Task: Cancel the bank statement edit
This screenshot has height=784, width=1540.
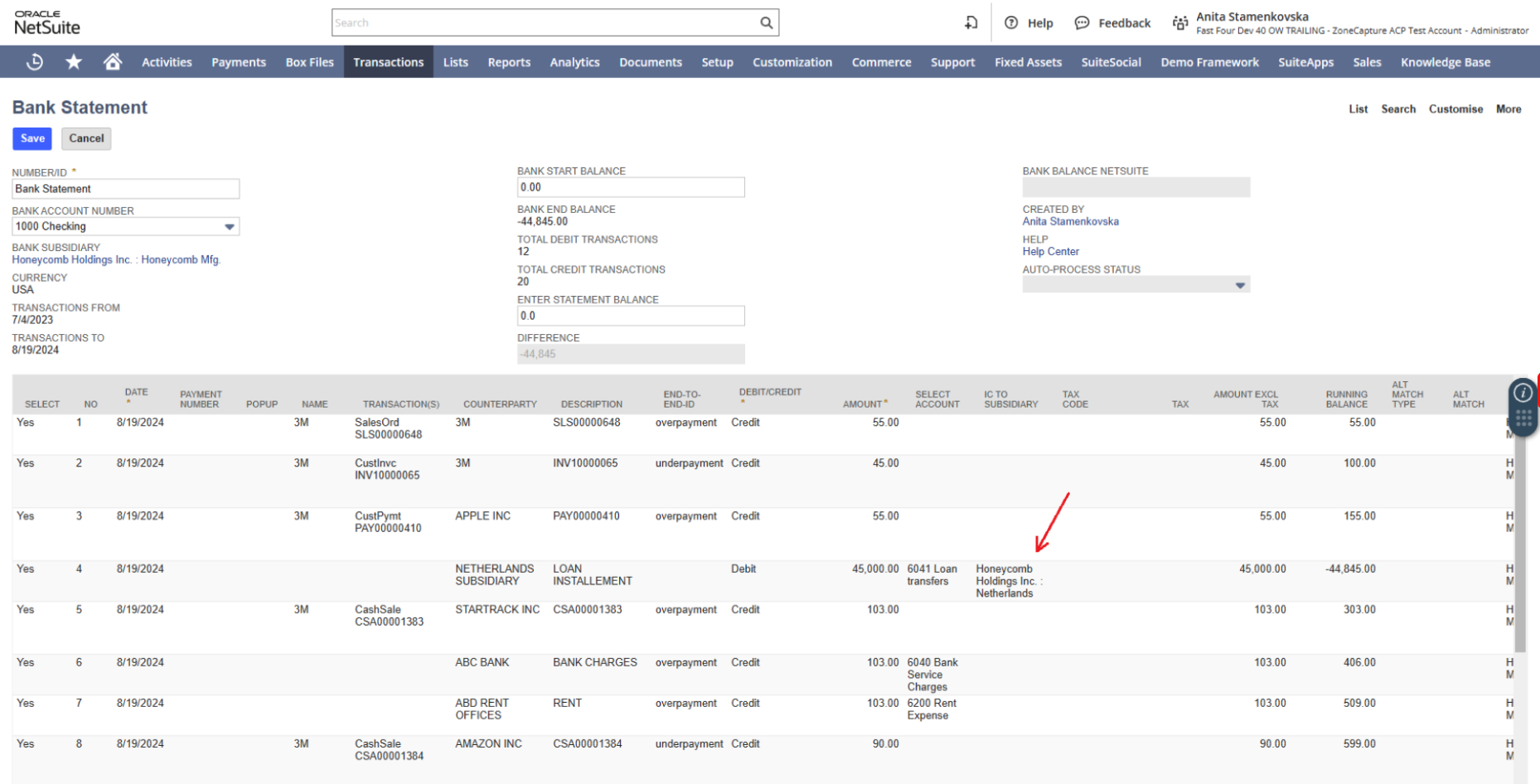Action: coord(86,138)
